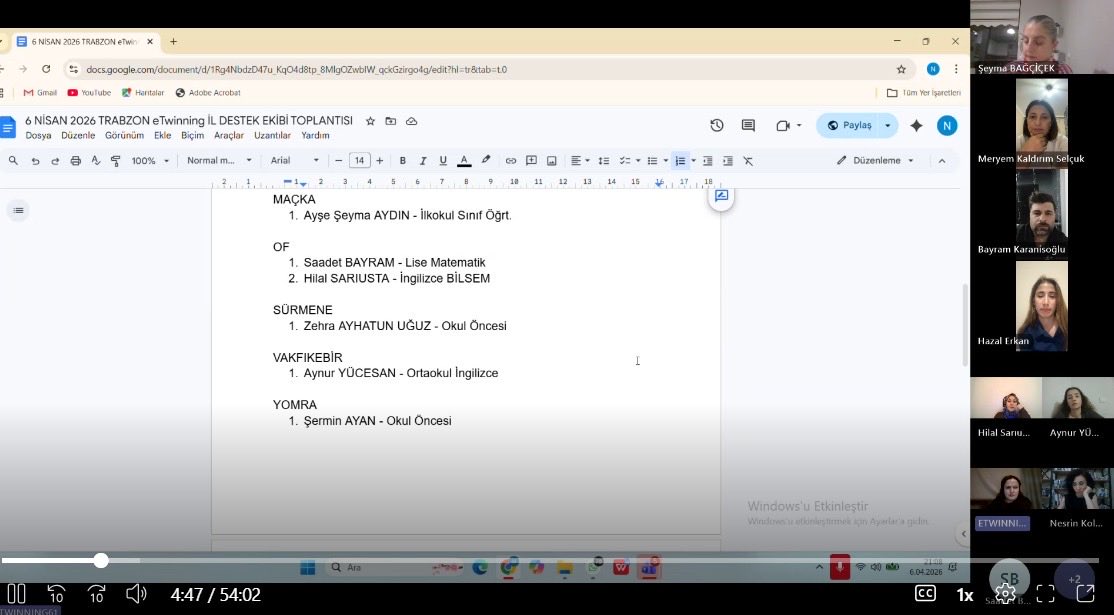Decrease the indent
The image size is (1114, 615).
707,161
